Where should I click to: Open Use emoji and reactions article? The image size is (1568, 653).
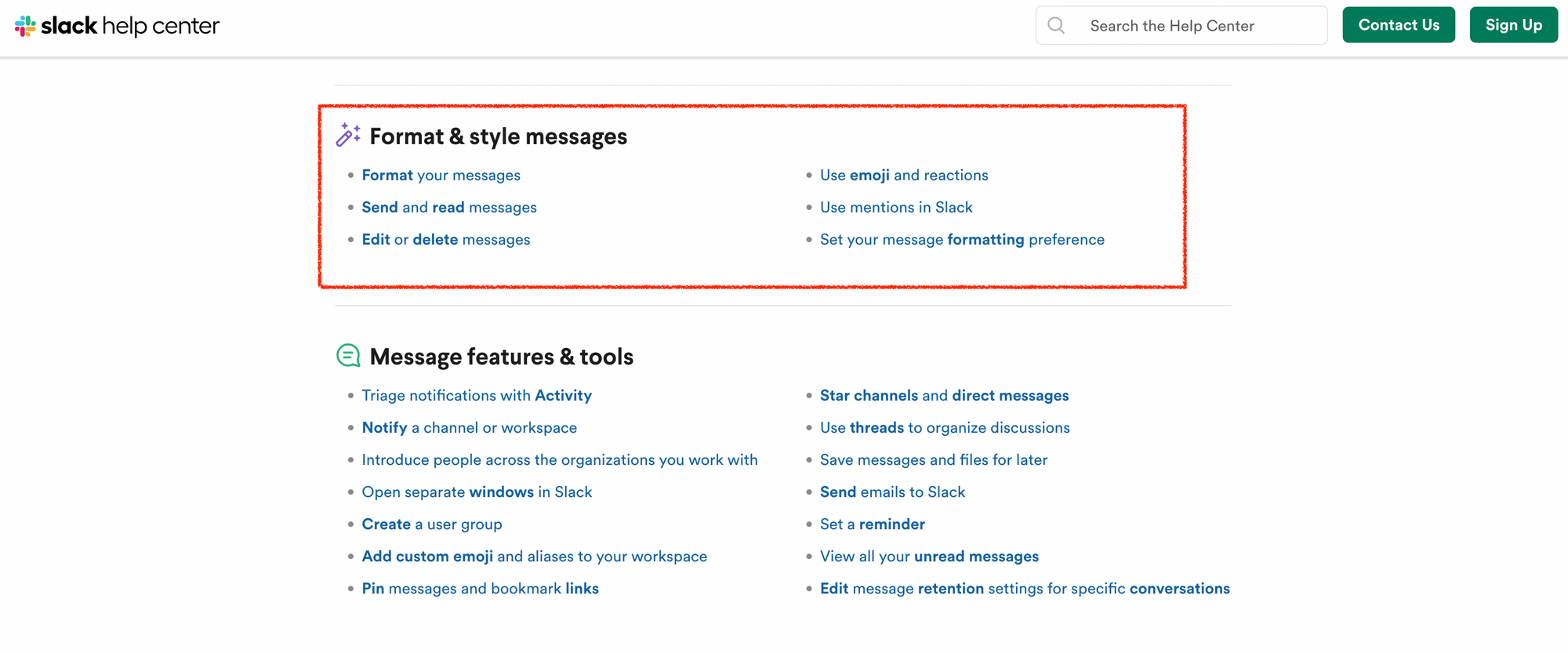(x=904, y=175)
